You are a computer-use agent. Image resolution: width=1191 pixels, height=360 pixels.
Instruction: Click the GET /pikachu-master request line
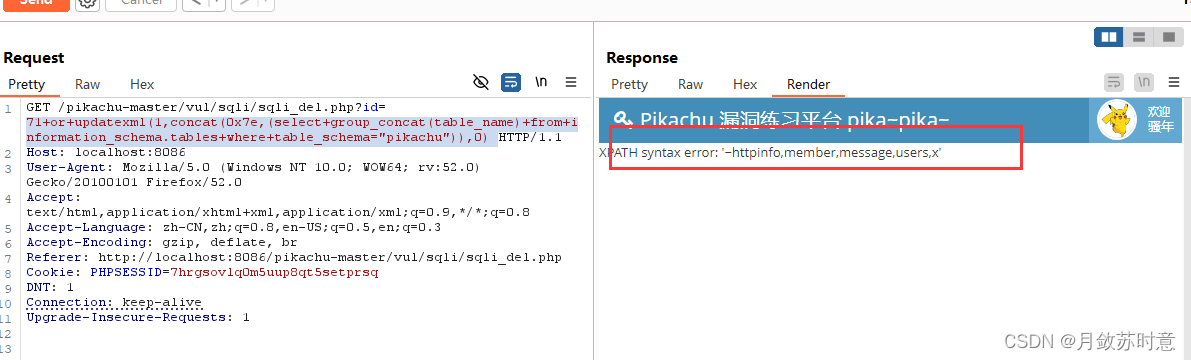tap(206, 107)
